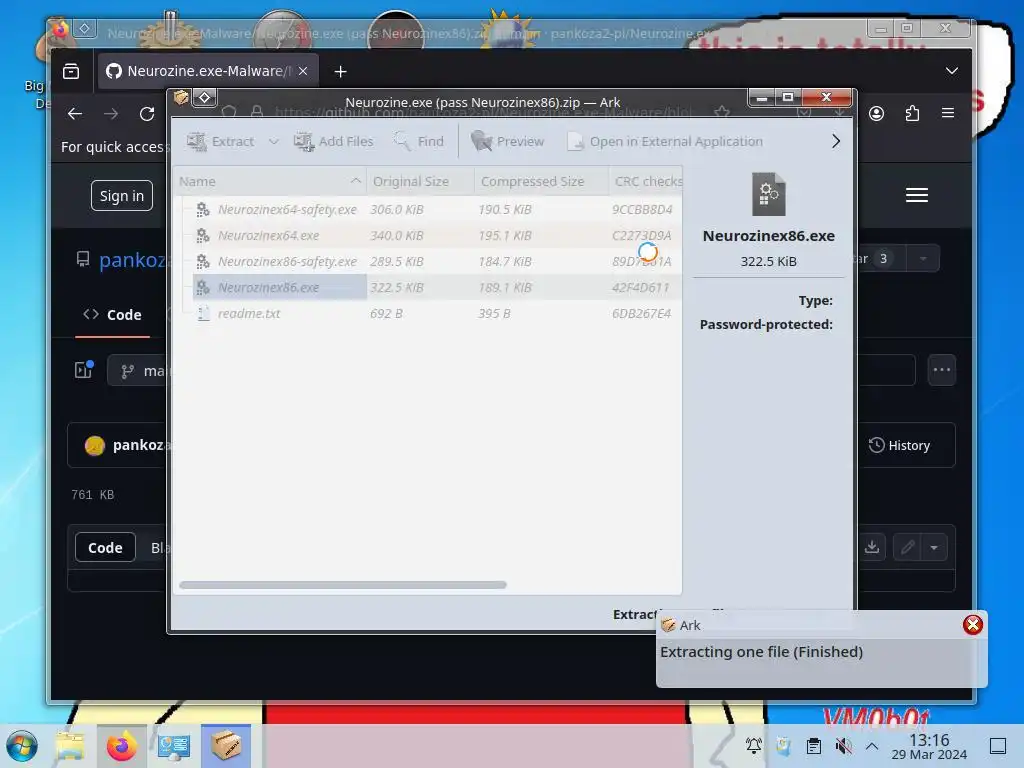
Task: Click the Neurozinex64.exe executable icon
Action: pos(203,236)
